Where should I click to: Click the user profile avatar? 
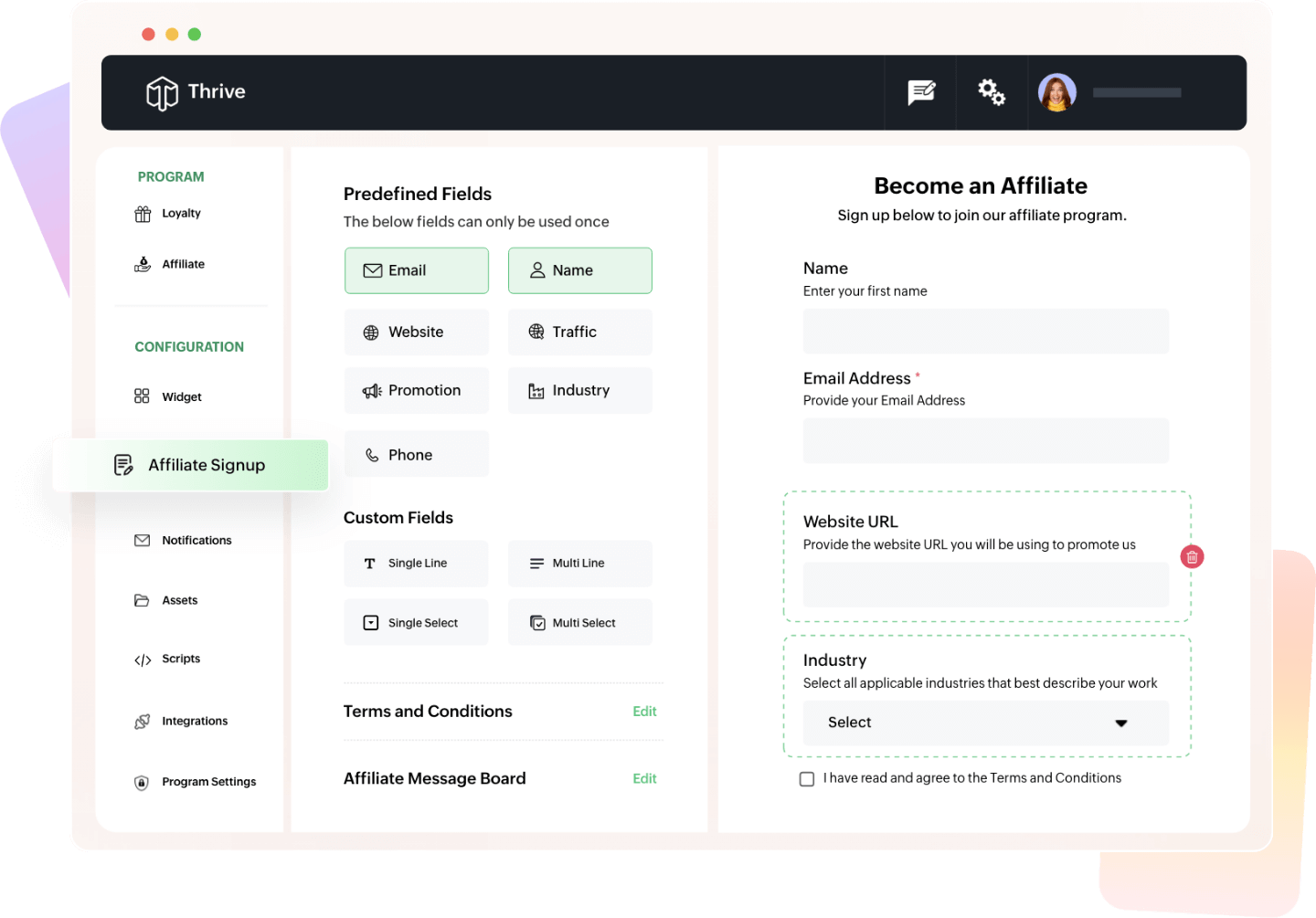(1057, 92)
